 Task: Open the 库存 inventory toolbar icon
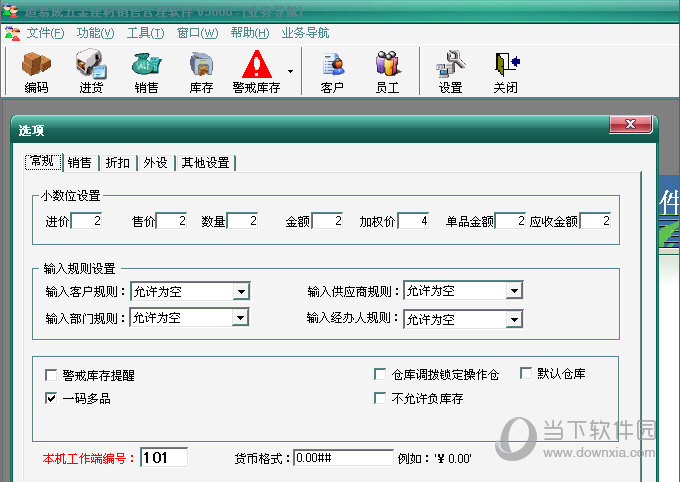point(201,72)
